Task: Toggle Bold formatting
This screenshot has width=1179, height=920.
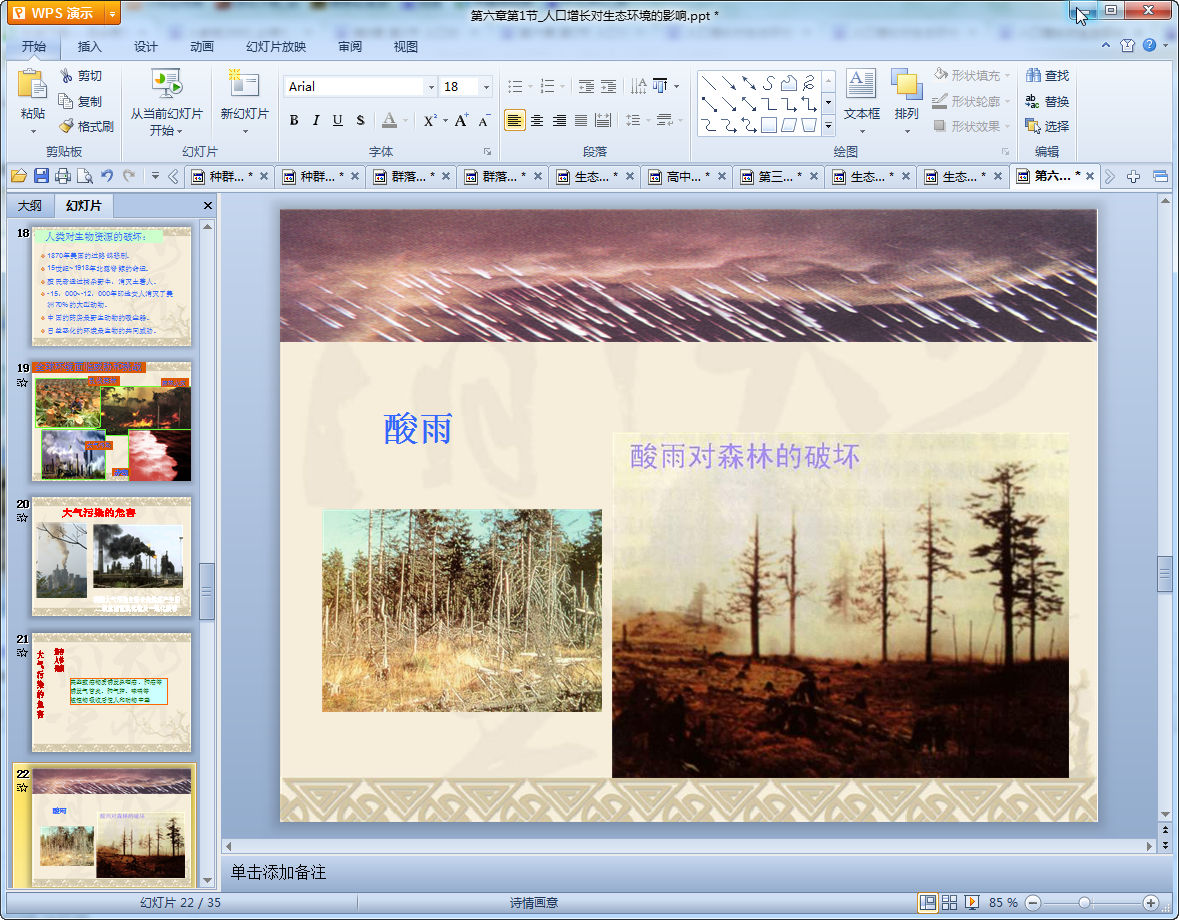Action: (x=294, y=120)
